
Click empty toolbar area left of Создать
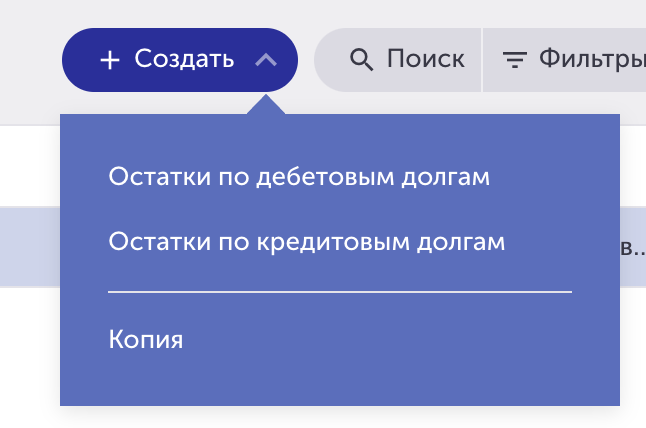30,60
